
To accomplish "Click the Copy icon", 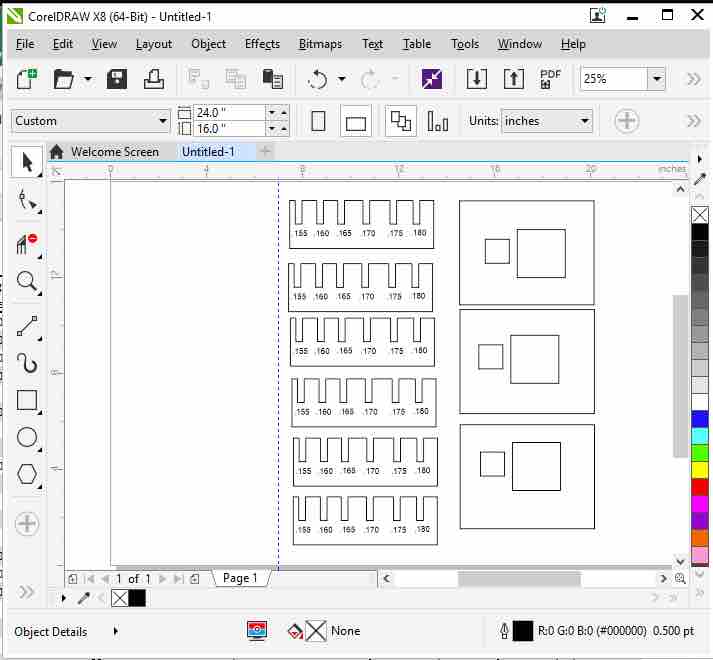I will pyautogui.click(x=236, y=79).
